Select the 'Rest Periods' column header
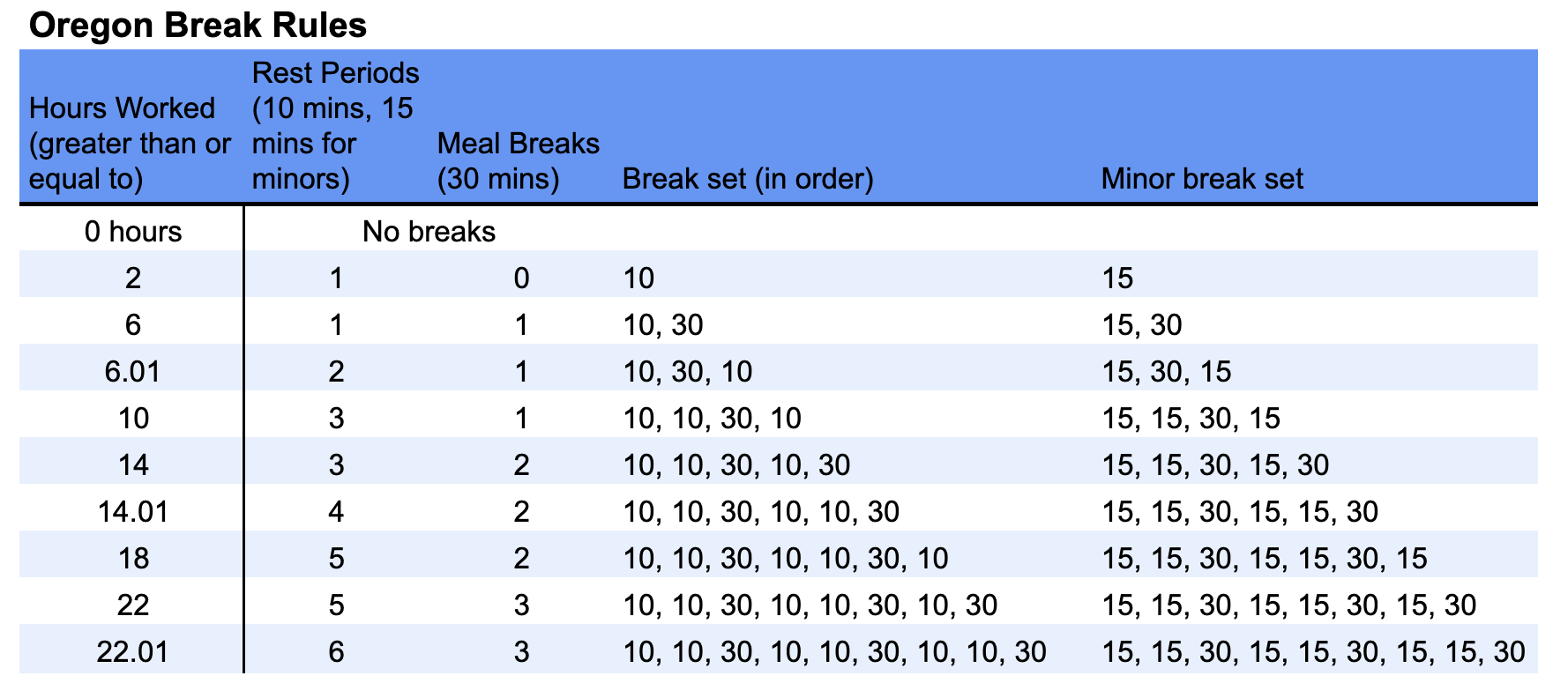This screenshot has height=698, width=1568. pos(335,125)
